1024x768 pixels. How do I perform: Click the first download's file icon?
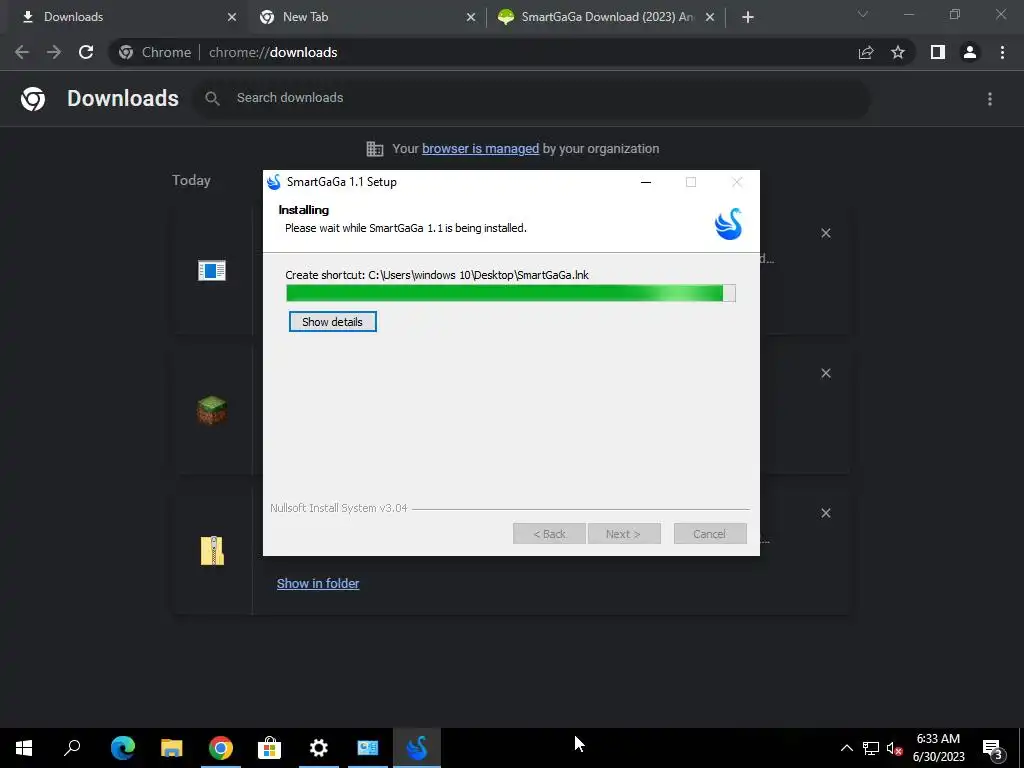coord(212,270)
